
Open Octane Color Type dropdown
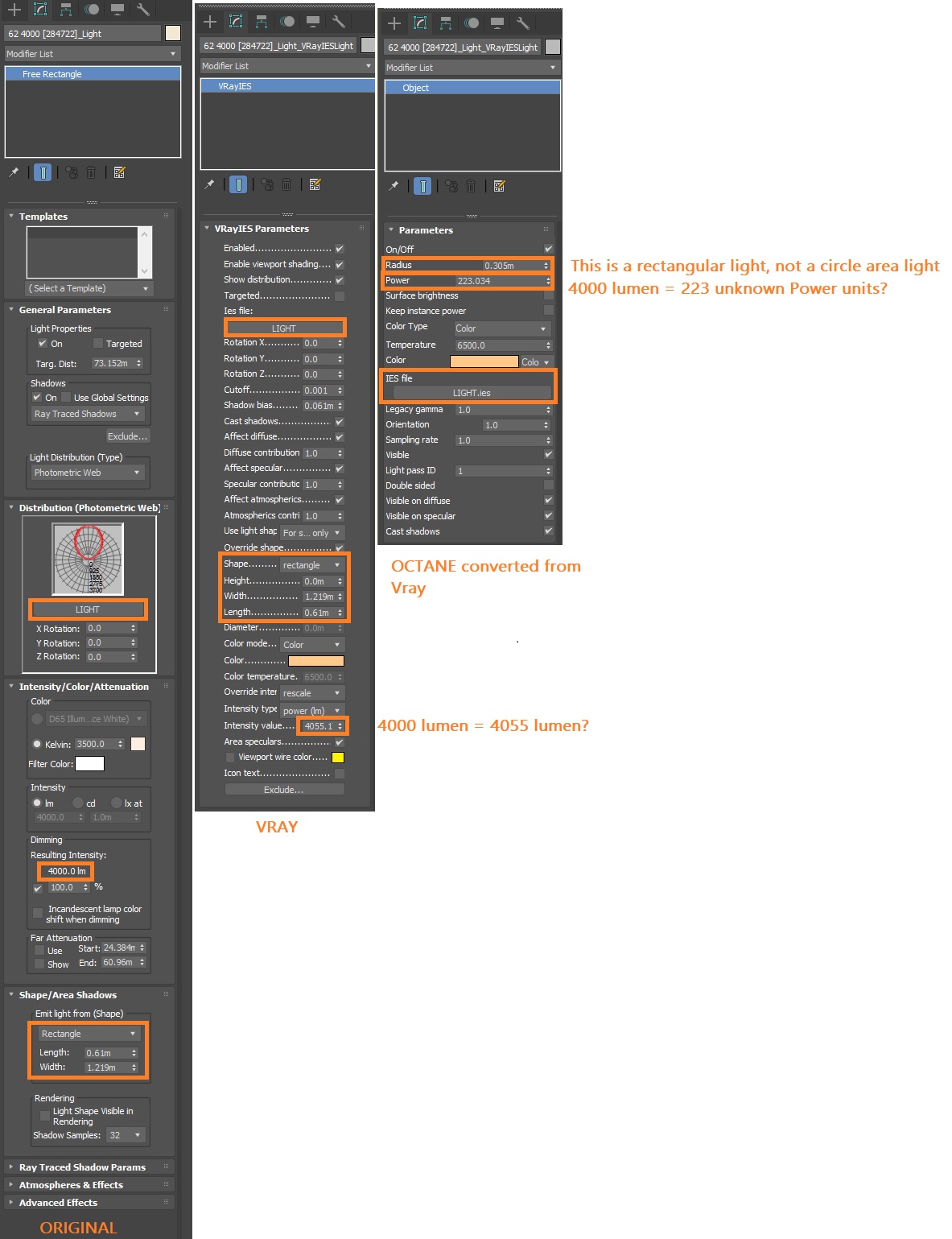(502, 328)
